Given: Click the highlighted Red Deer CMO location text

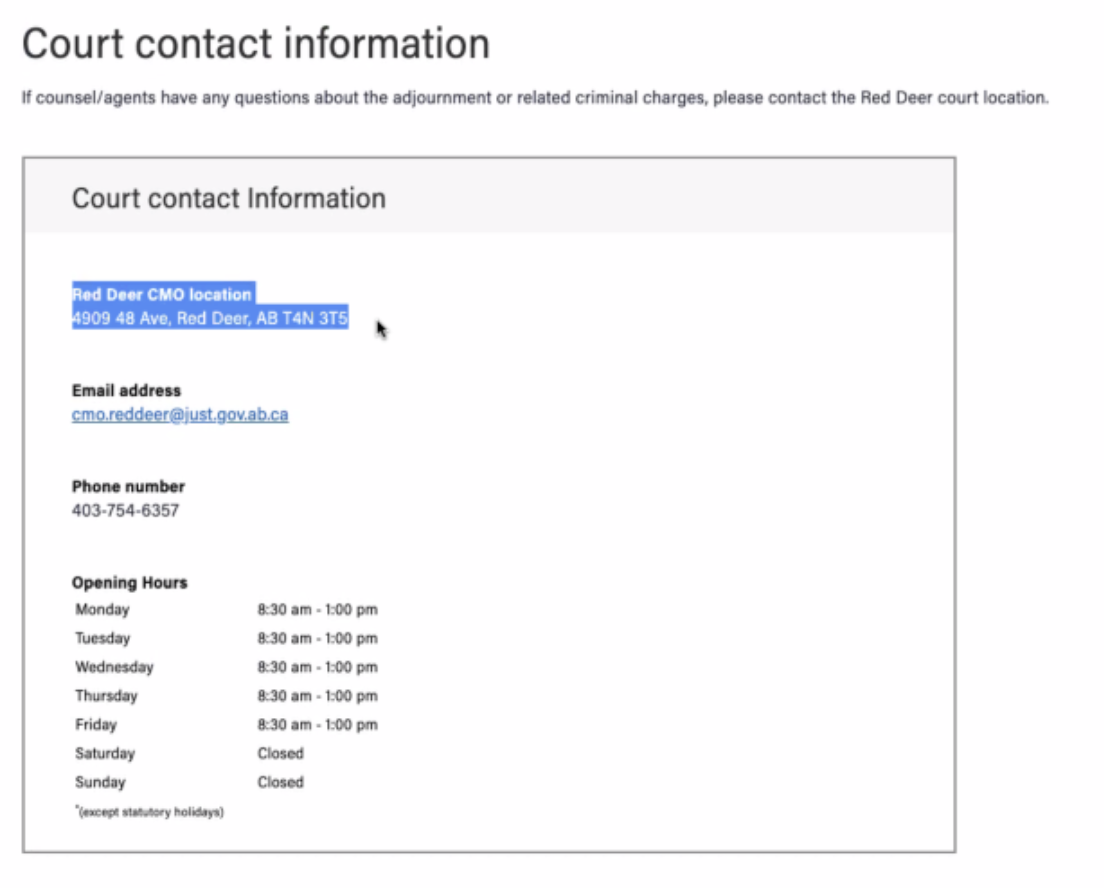Looking at the screenshot, I should [x=162, y=295].
